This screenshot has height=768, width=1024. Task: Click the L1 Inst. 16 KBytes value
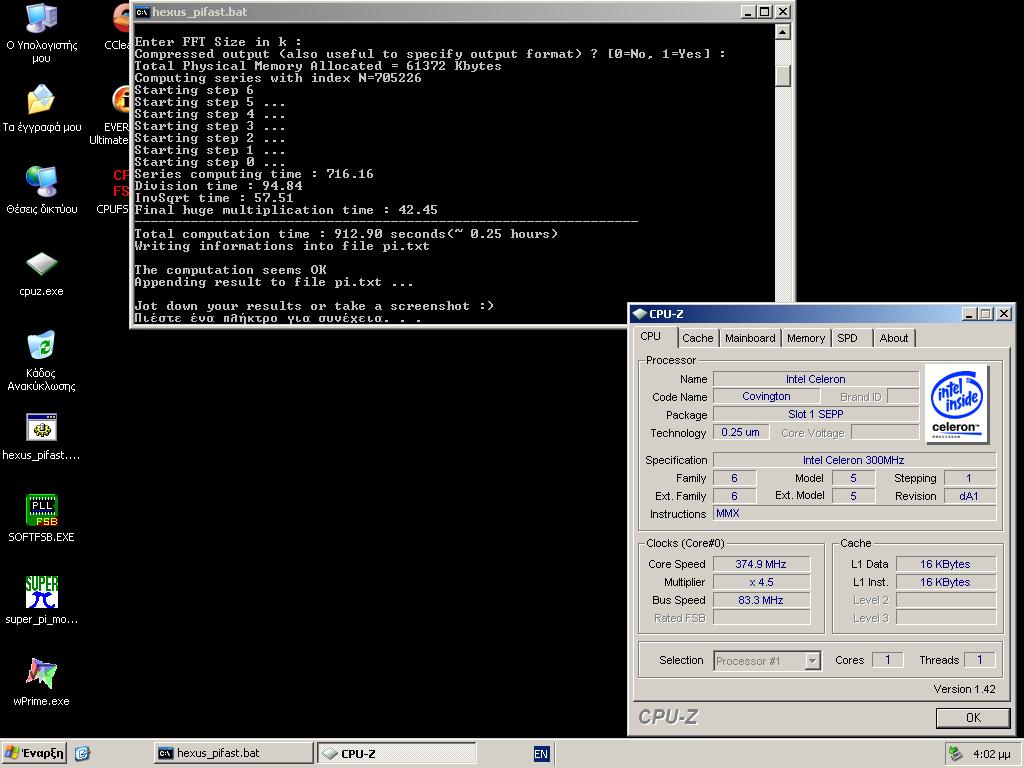tap(946, 582)
